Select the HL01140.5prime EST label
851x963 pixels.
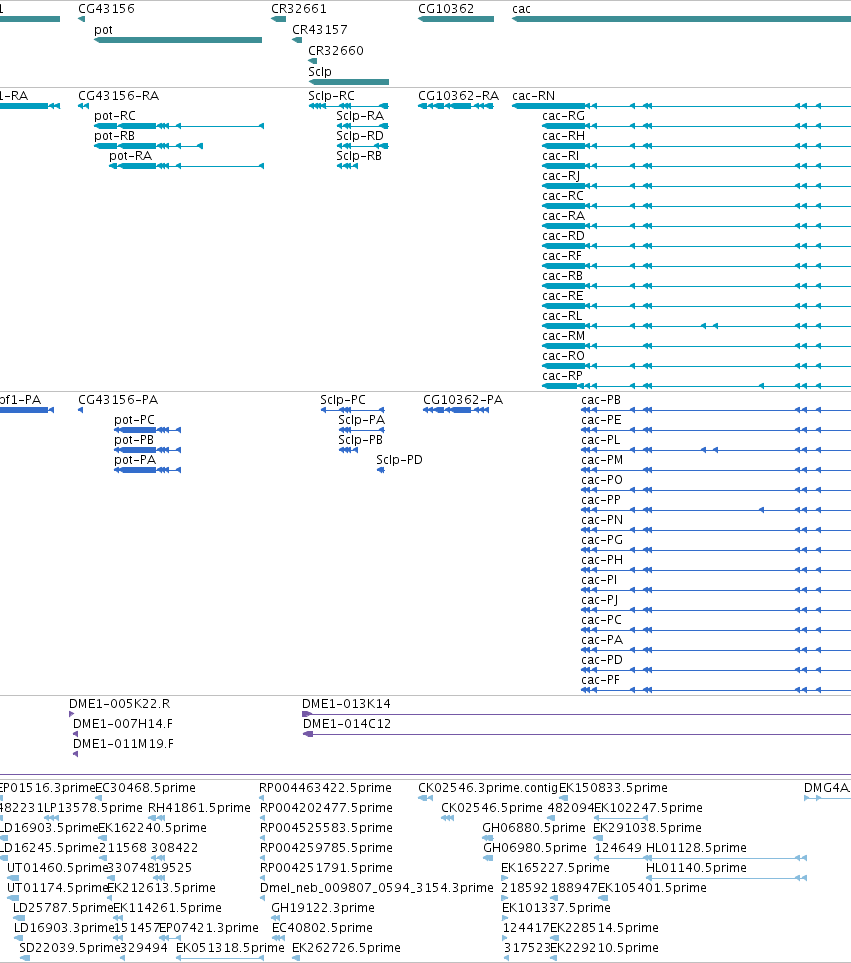[696, 868]
